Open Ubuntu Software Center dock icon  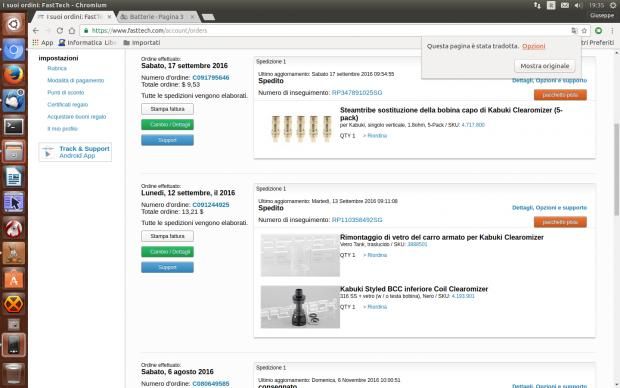pos(13,279)
